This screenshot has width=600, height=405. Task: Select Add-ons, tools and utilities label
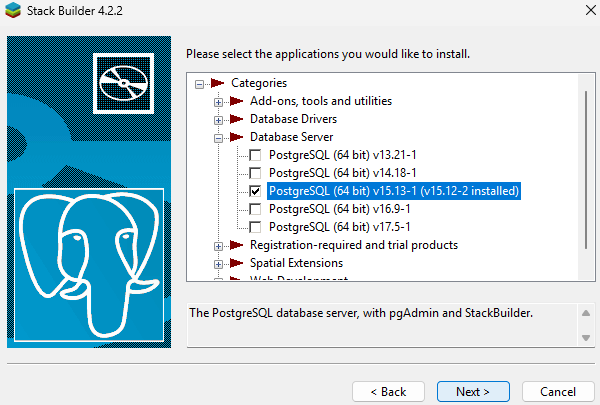point(321,101)
